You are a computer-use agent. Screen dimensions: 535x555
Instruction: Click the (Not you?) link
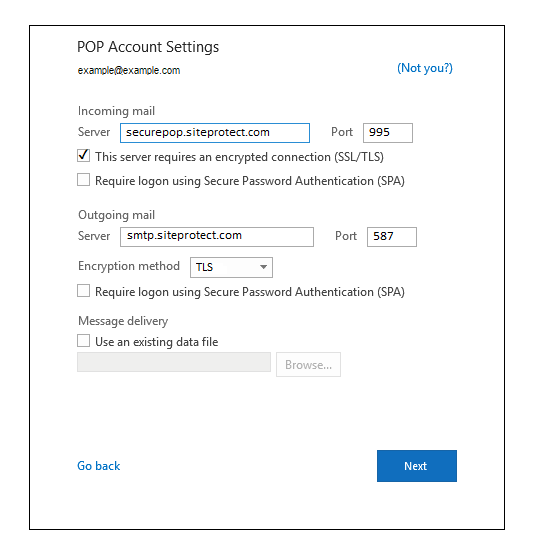pyautogui.click(x=425, y=68)
